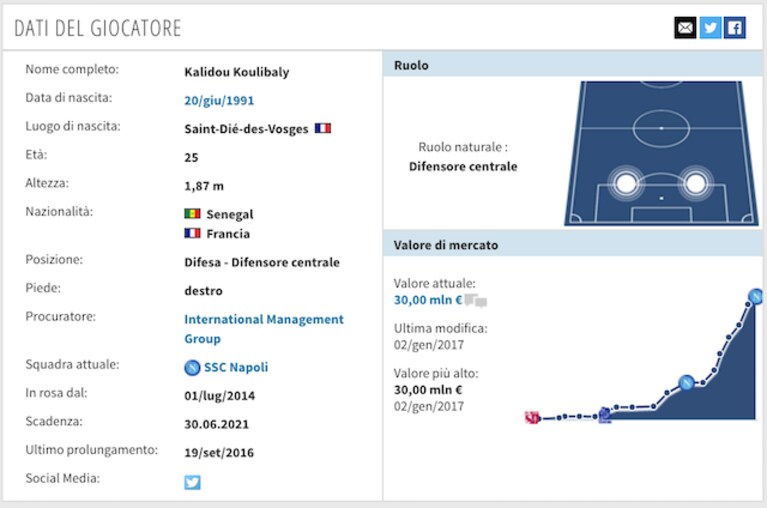Viewport: 767px width, 508px height.
Task: Open International Management Group agent link
Action: pyautogui.click(x=264, y=329)
